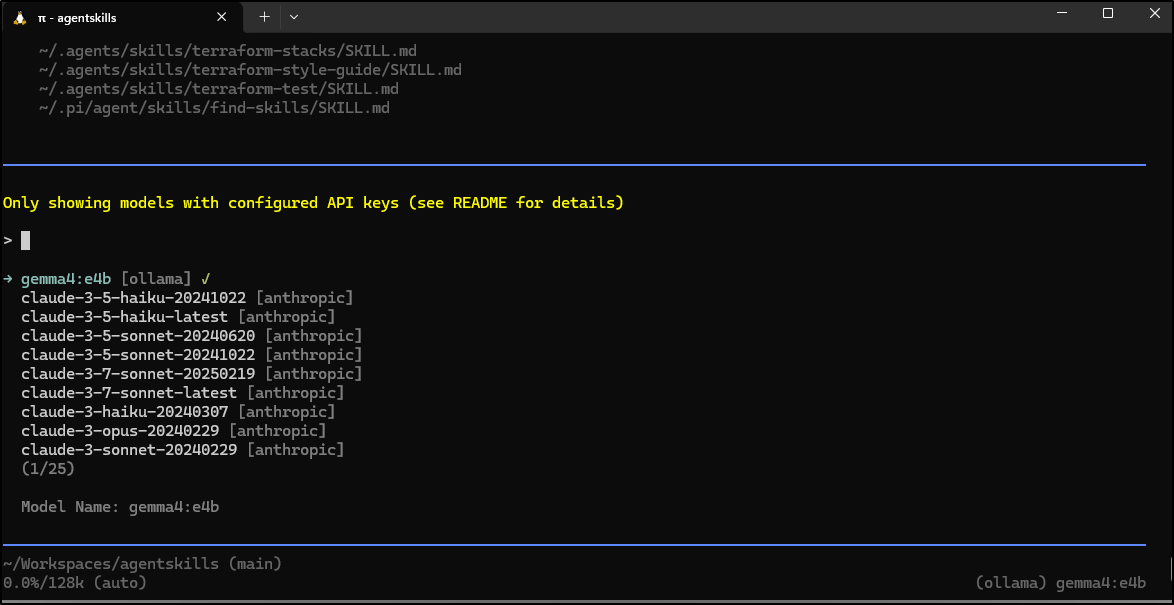This screenshot has height=605, width=1174.
Task: Maximize the terminal window
Action: pos(1108,14)
